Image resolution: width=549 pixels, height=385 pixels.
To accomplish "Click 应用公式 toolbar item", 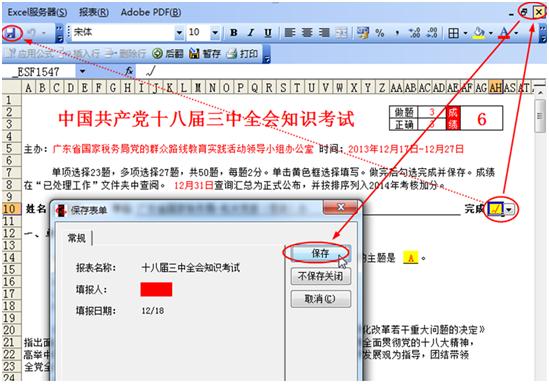I will click(x=31, y=54).
